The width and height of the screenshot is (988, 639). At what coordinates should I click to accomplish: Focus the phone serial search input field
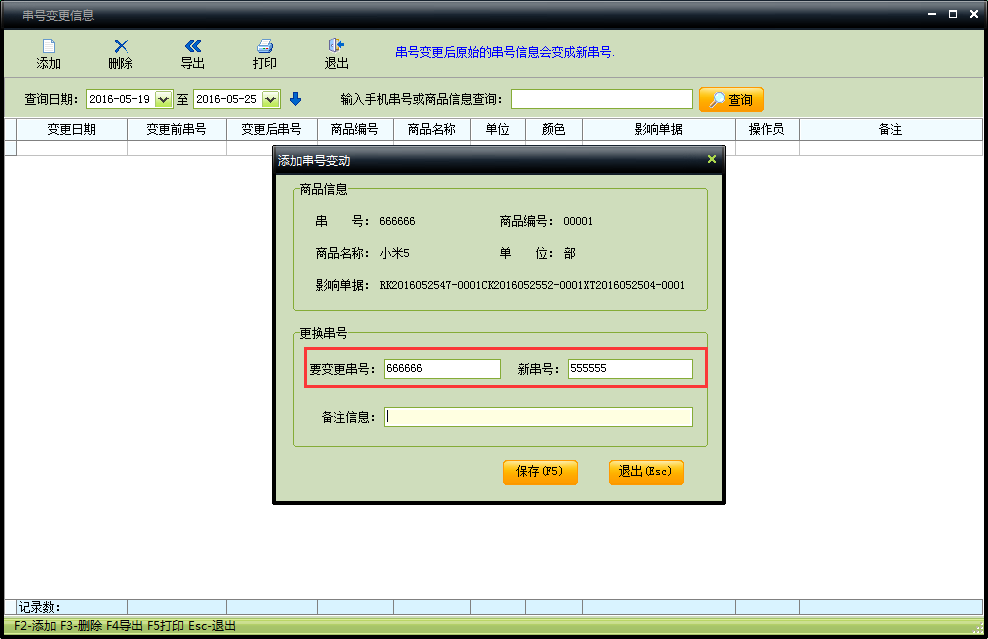pos(602,99)
